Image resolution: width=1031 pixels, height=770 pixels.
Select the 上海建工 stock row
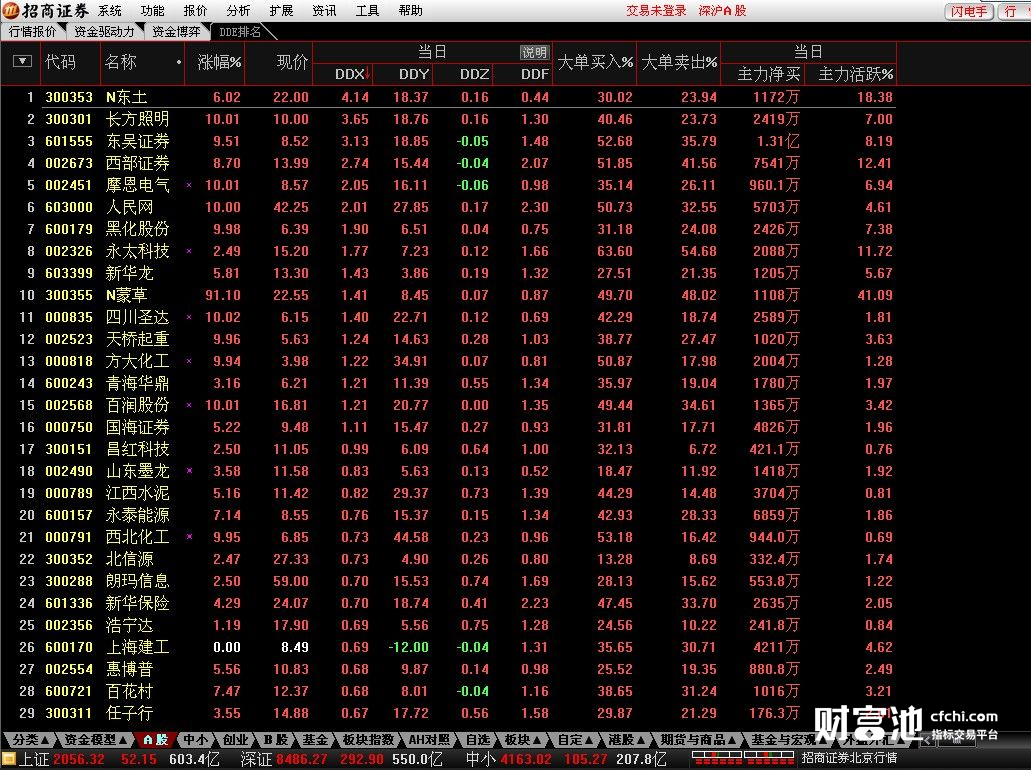click(x=448, y=647)
